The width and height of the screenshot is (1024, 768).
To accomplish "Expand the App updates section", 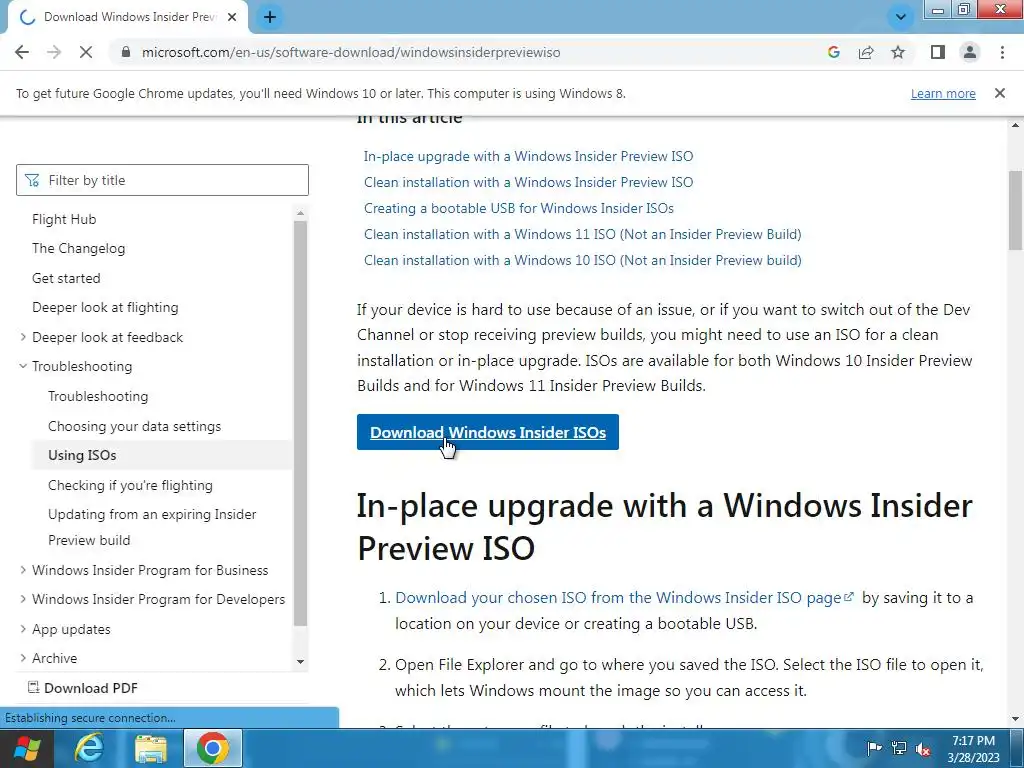I will [x=24, y=629].
